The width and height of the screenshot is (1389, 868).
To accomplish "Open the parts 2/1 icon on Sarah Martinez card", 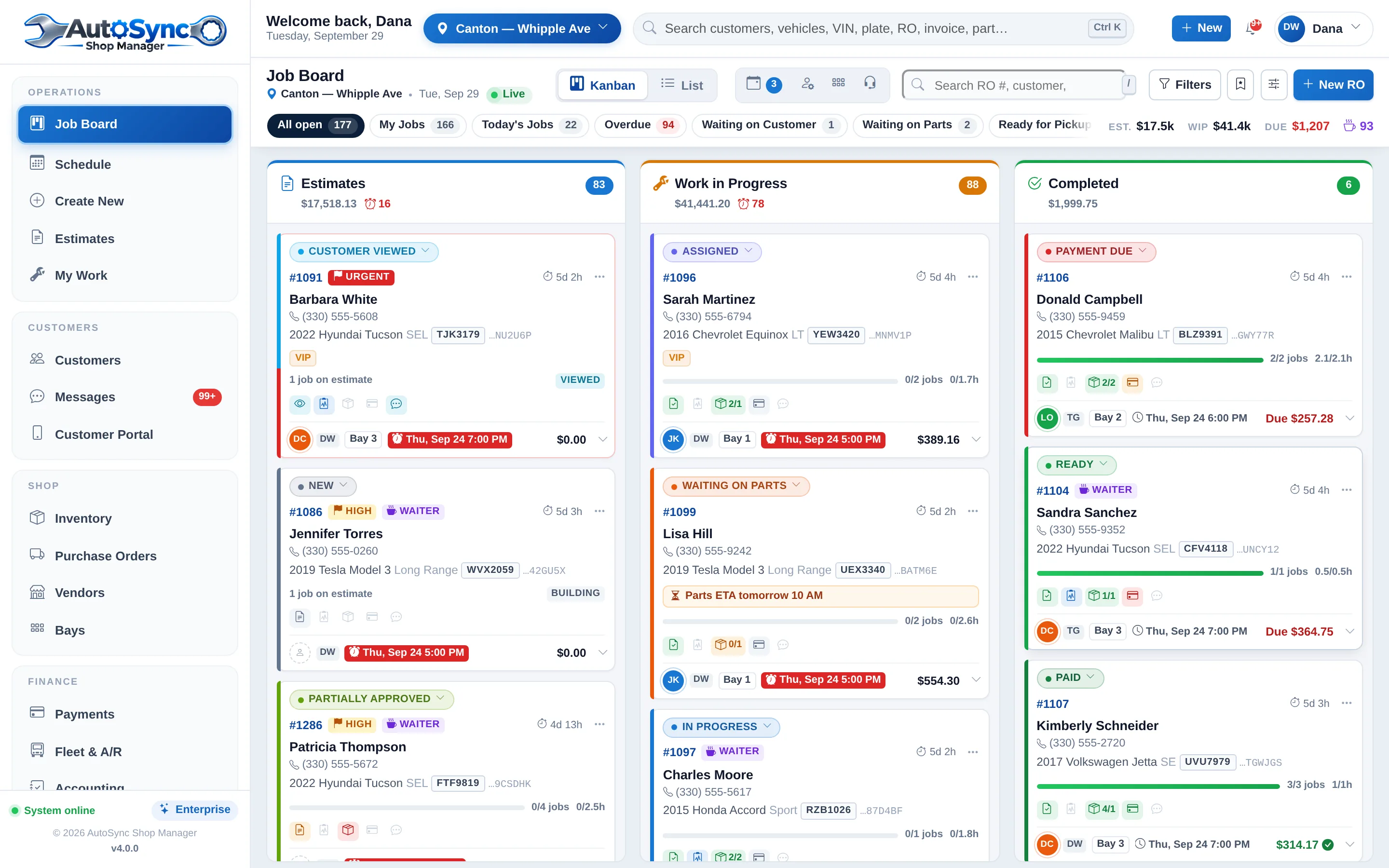I will point(728,404).
